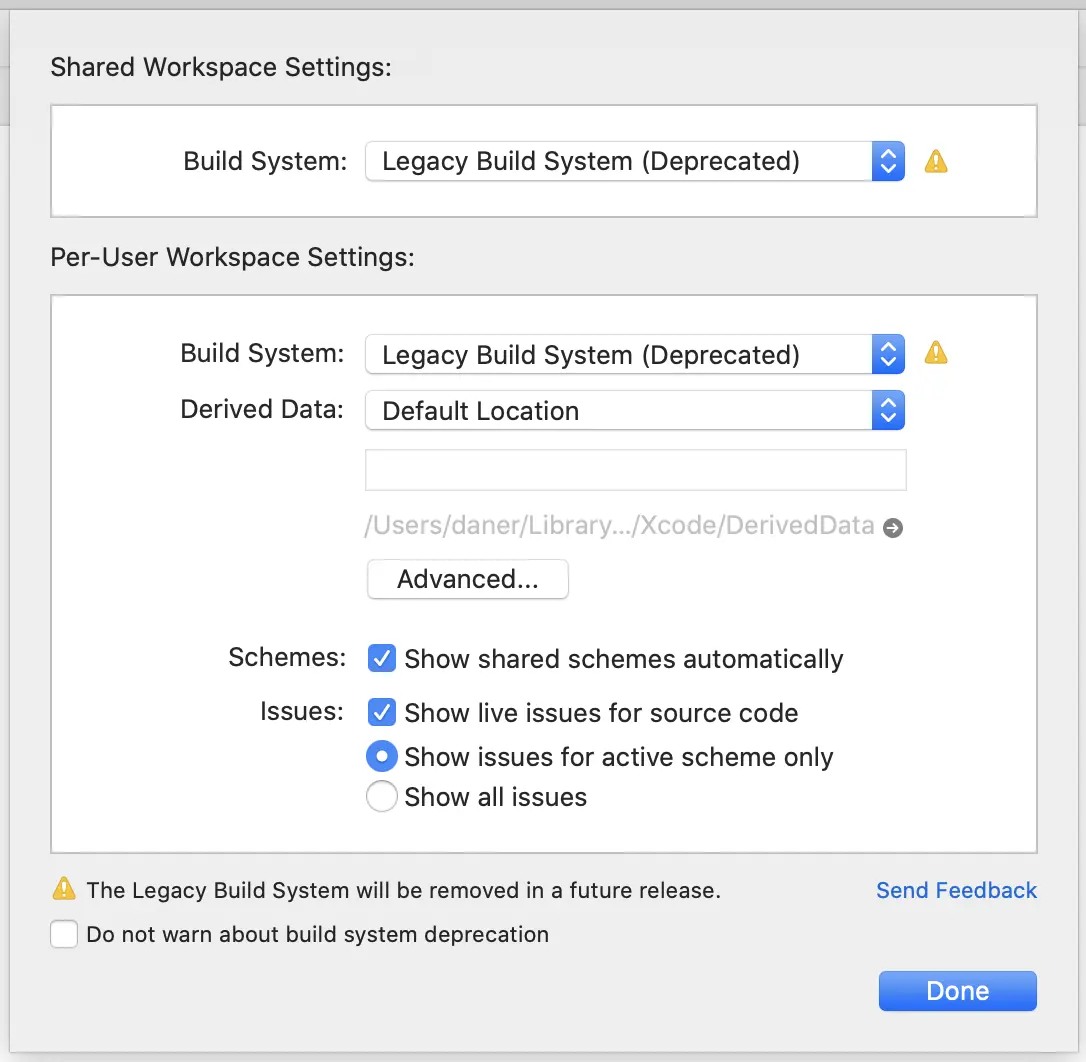Open Per-User Build System dropdown

click(620, 354)
